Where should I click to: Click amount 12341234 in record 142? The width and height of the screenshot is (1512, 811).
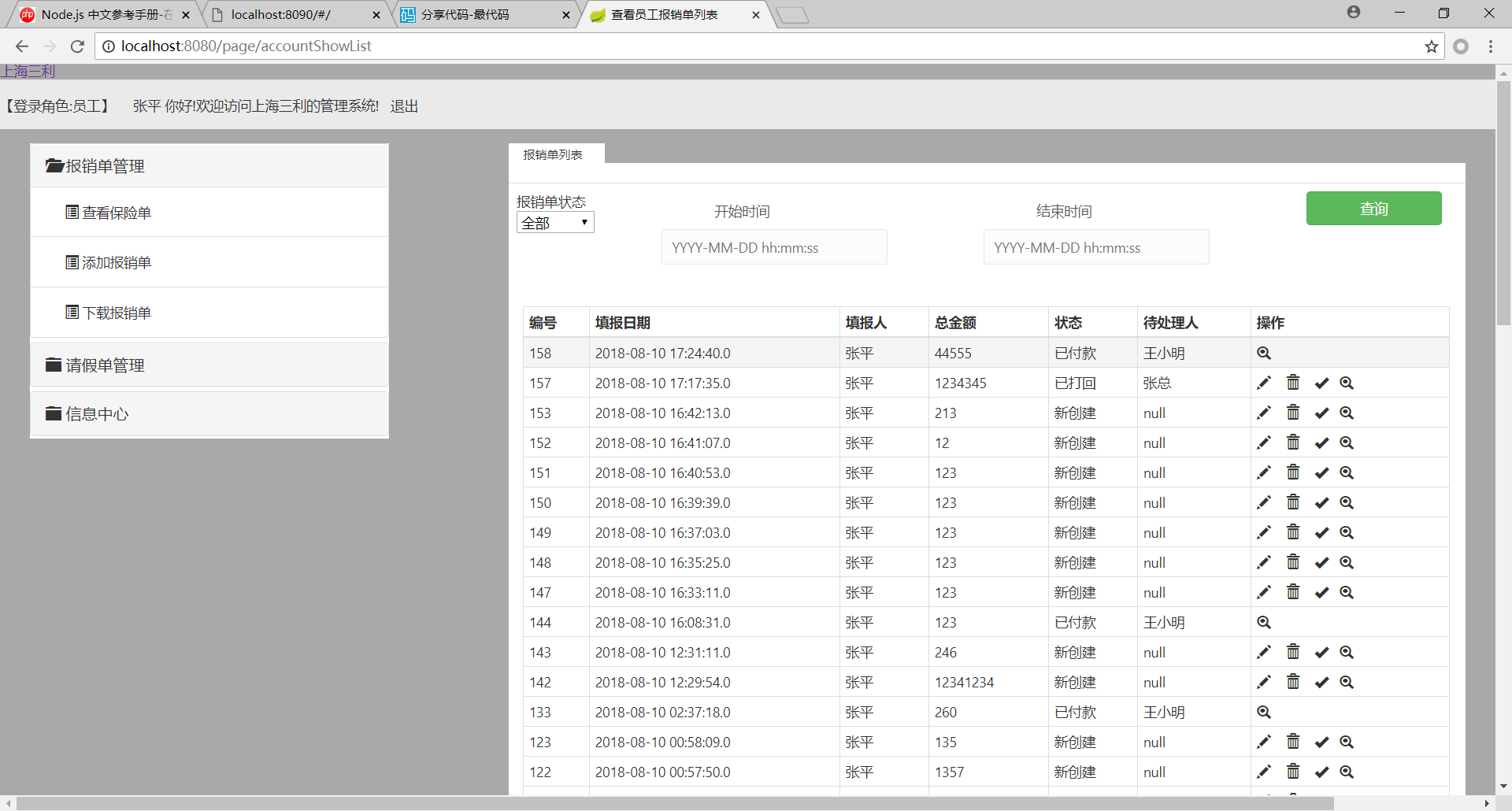pos(964,683)
